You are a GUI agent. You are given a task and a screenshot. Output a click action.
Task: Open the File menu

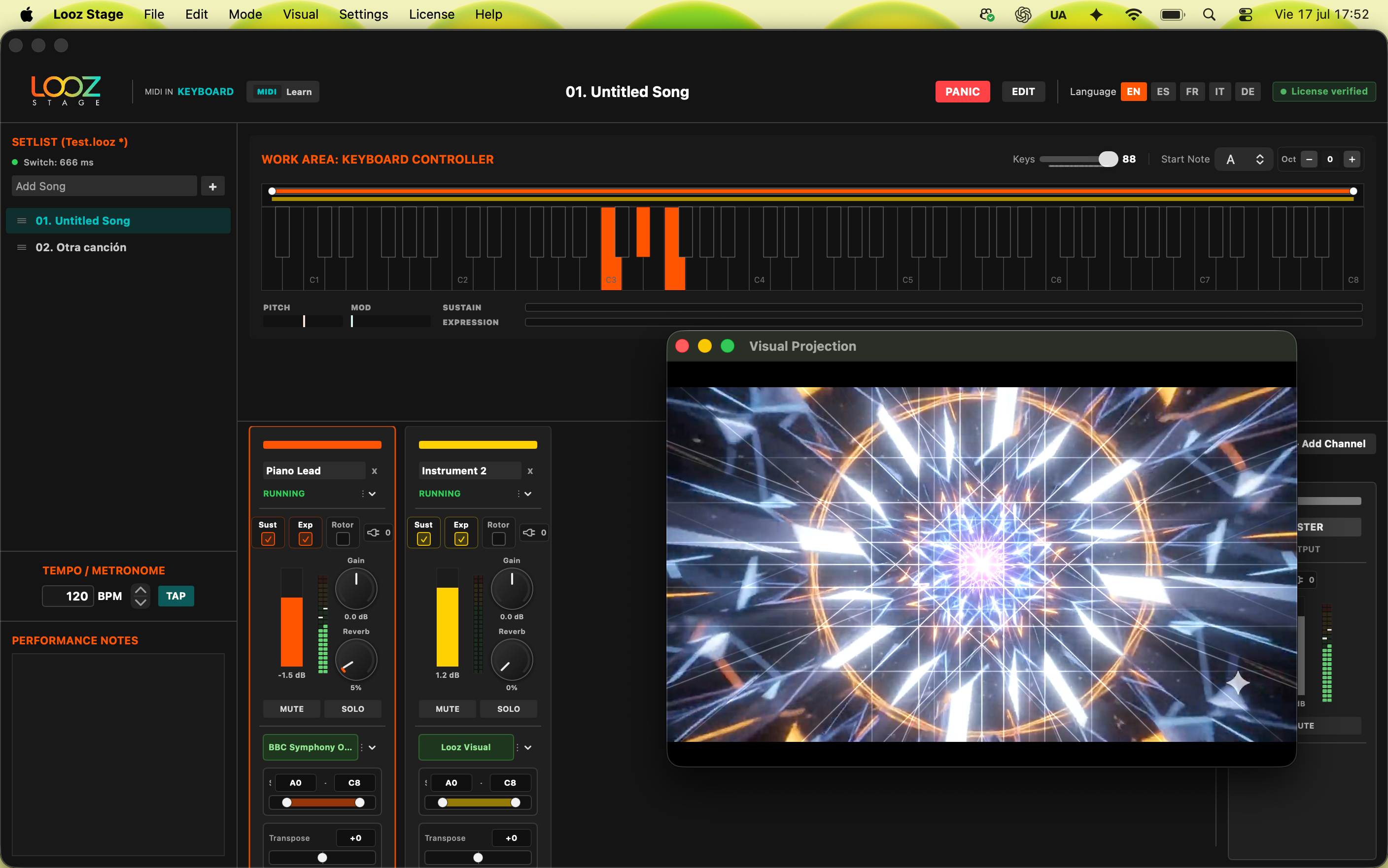click(154, 14)
